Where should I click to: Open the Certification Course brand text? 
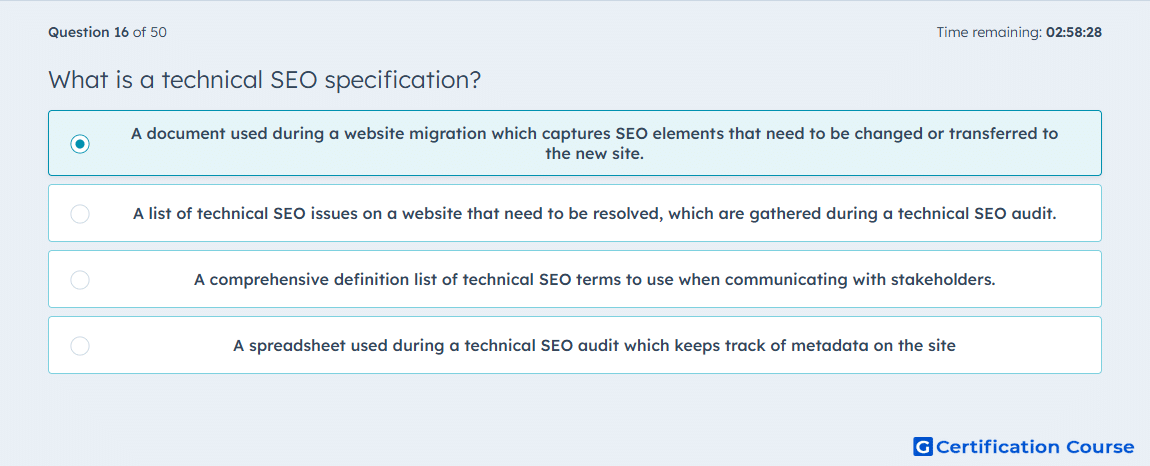tap(1036, 447)
